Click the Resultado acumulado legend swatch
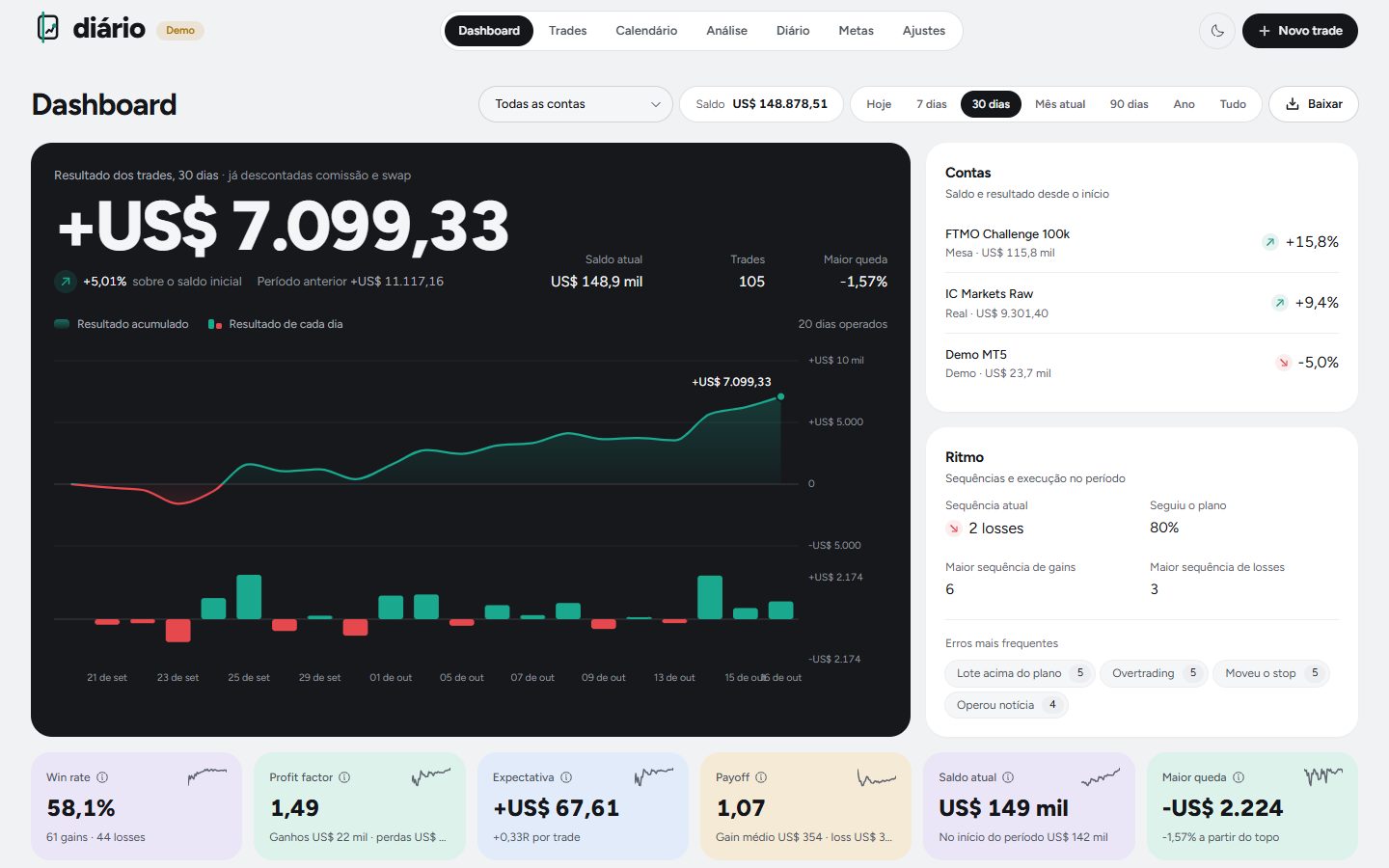This screenshot has height=868, width=1389. pos(62,324)
